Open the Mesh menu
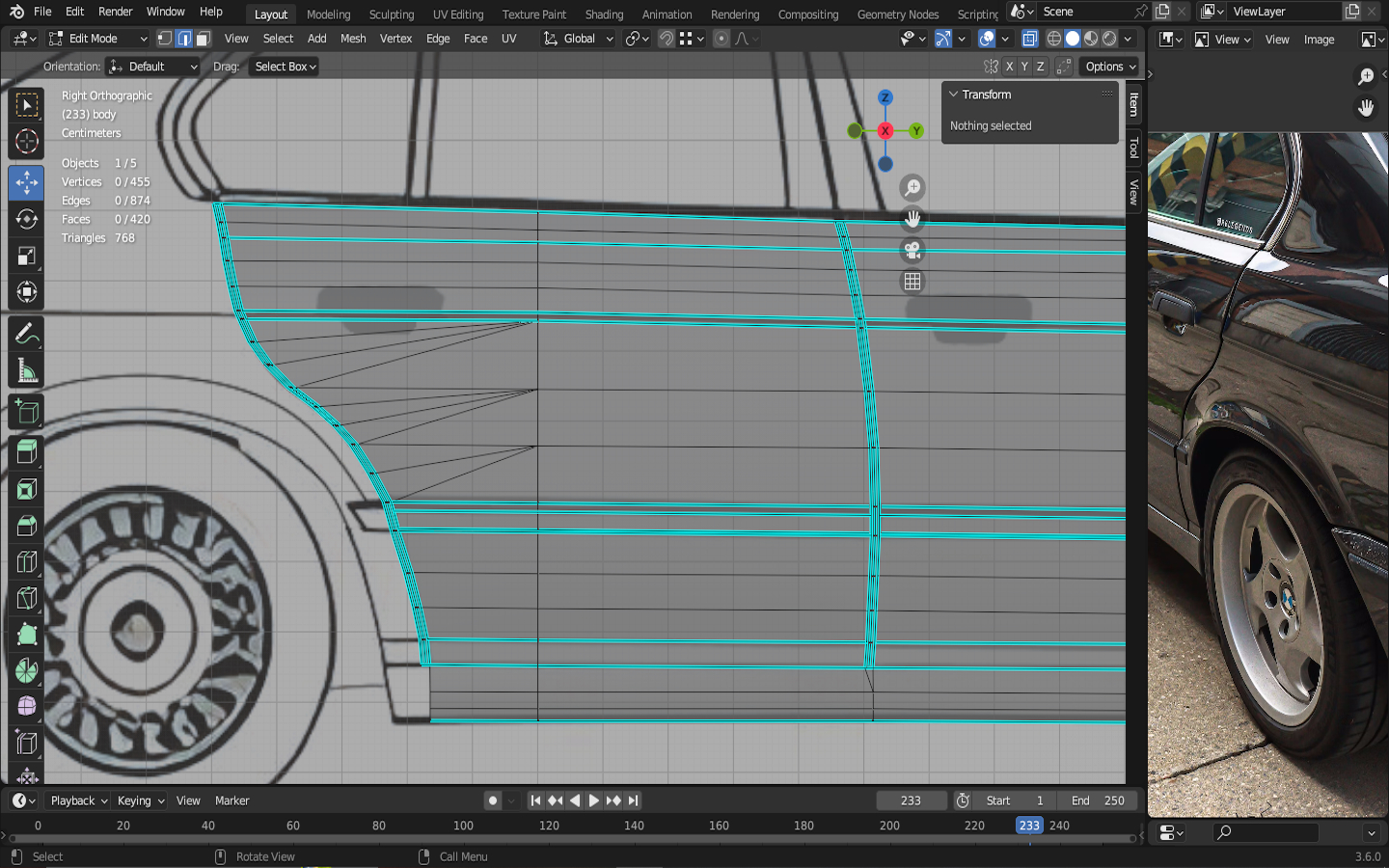Image resolution: width=1389 pixels, height=868 pixels. [x=353, y=39]
